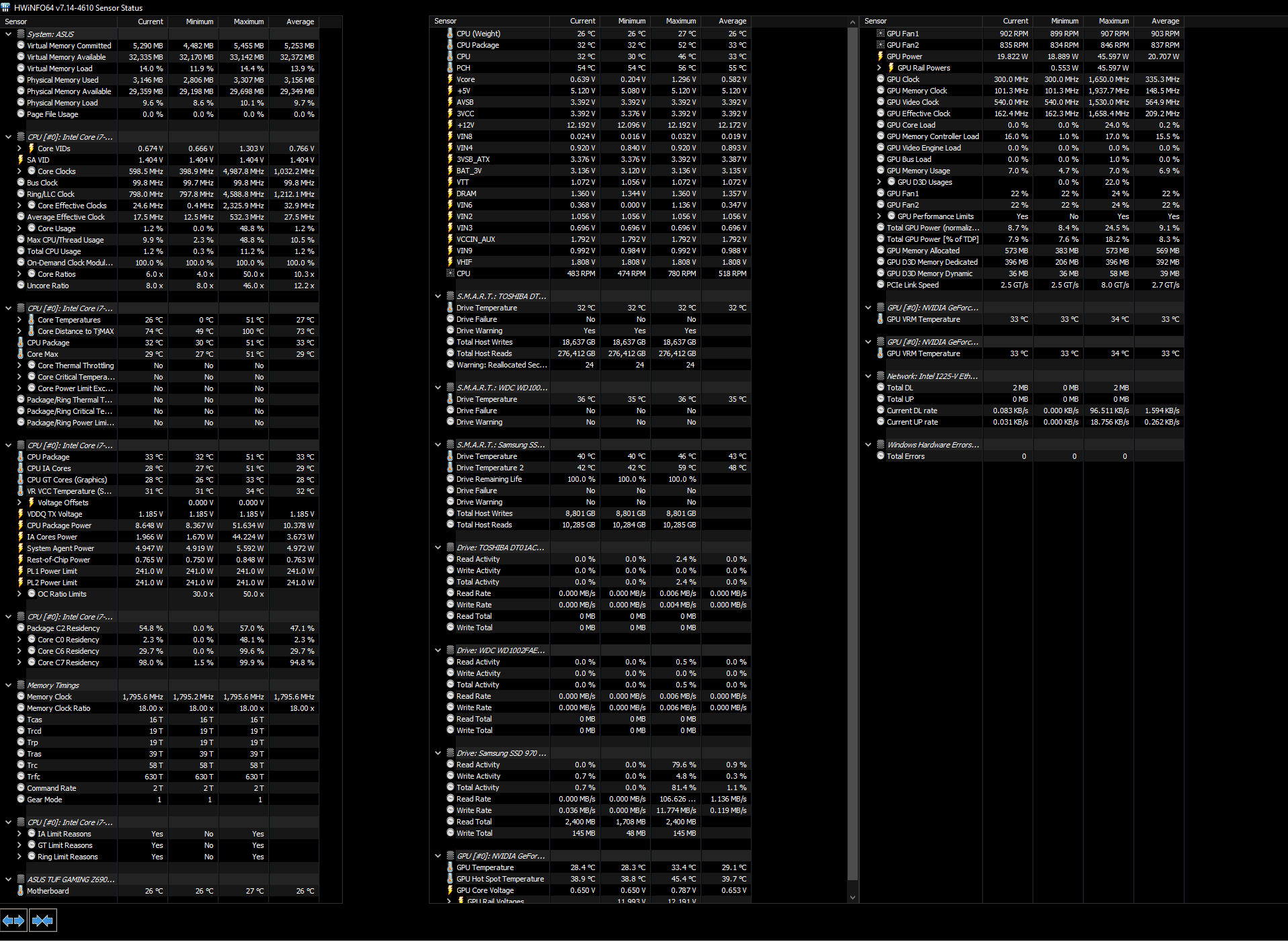Viewport: 1288px width, 942px height.
Task: Click the clock icon beside GPU Clock
Action: (x=880, y=79)
